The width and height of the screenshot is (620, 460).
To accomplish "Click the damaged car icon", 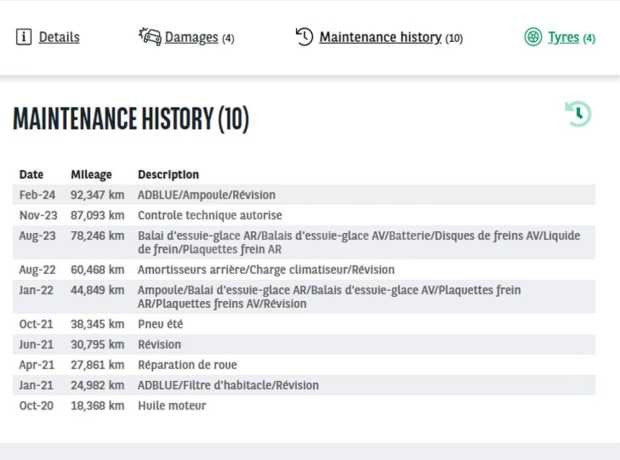I will [x=150, y=37].
